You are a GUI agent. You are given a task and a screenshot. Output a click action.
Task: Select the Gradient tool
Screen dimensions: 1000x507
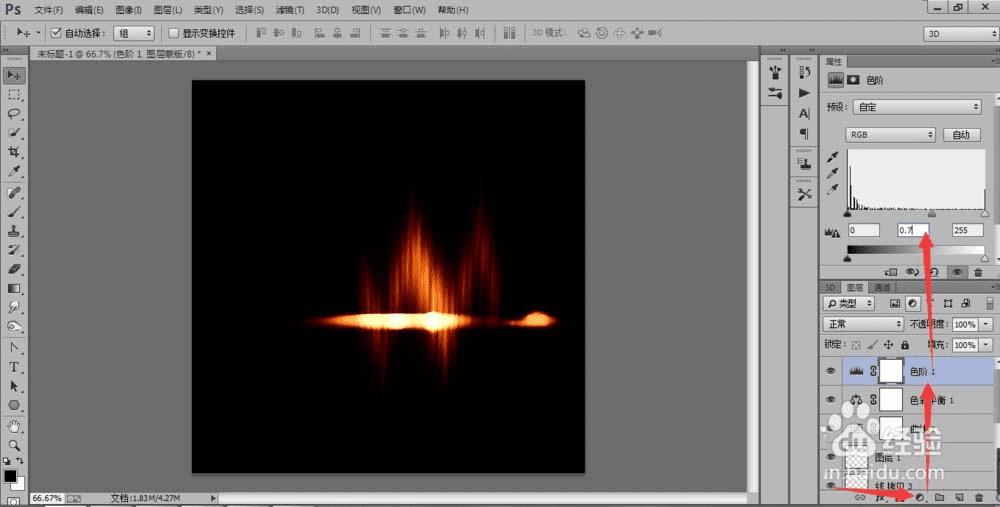(13, 288)
